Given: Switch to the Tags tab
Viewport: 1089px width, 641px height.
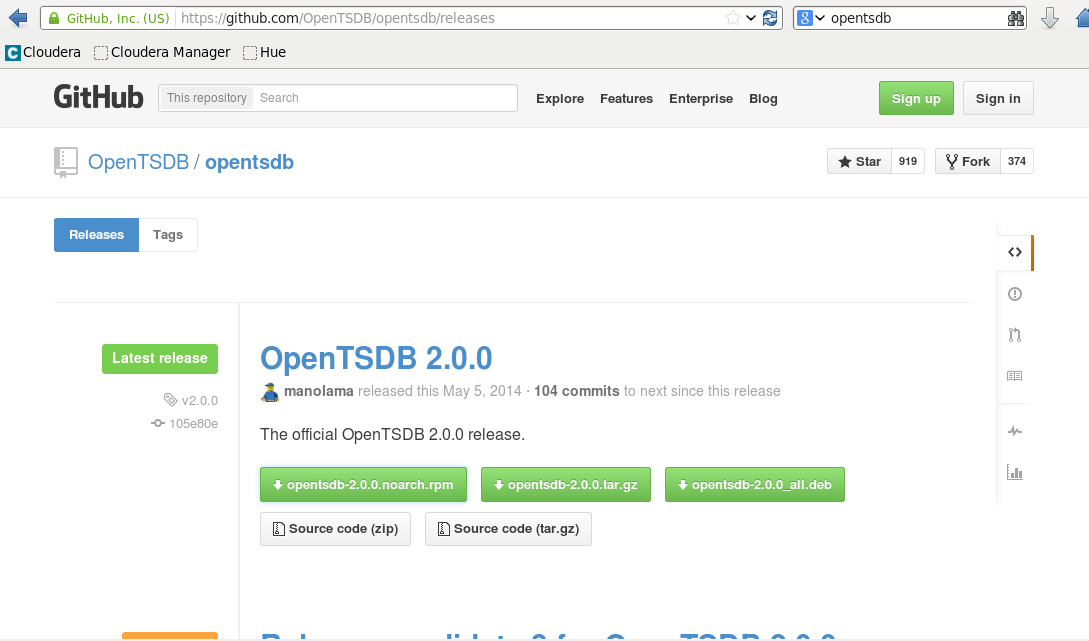Looking at the screenshot, I should point(167,234).
